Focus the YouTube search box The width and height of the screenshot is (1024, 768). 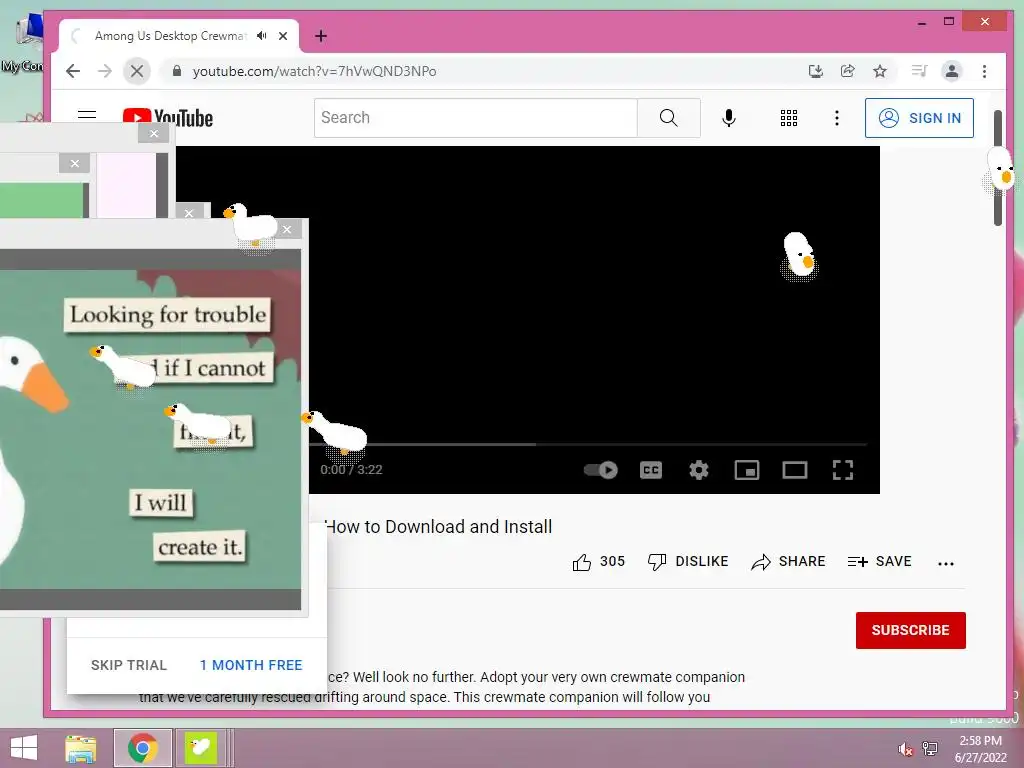click(475, 118)
